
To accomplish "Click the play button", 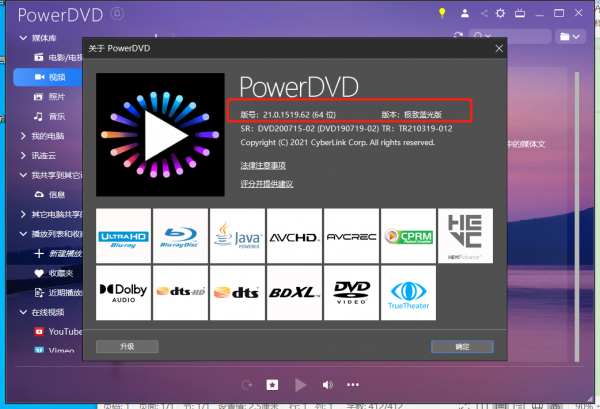I will pos(300,385).
